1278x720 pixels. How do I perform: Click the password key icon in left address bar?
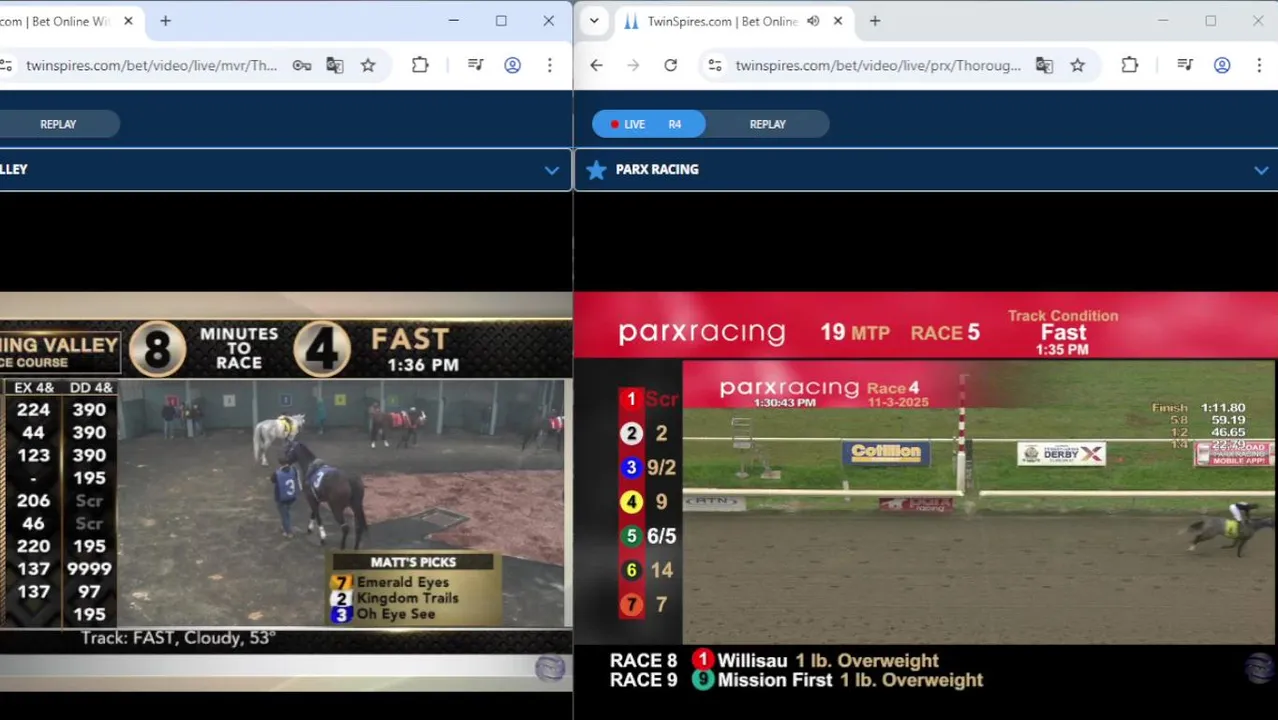point(302,65)
